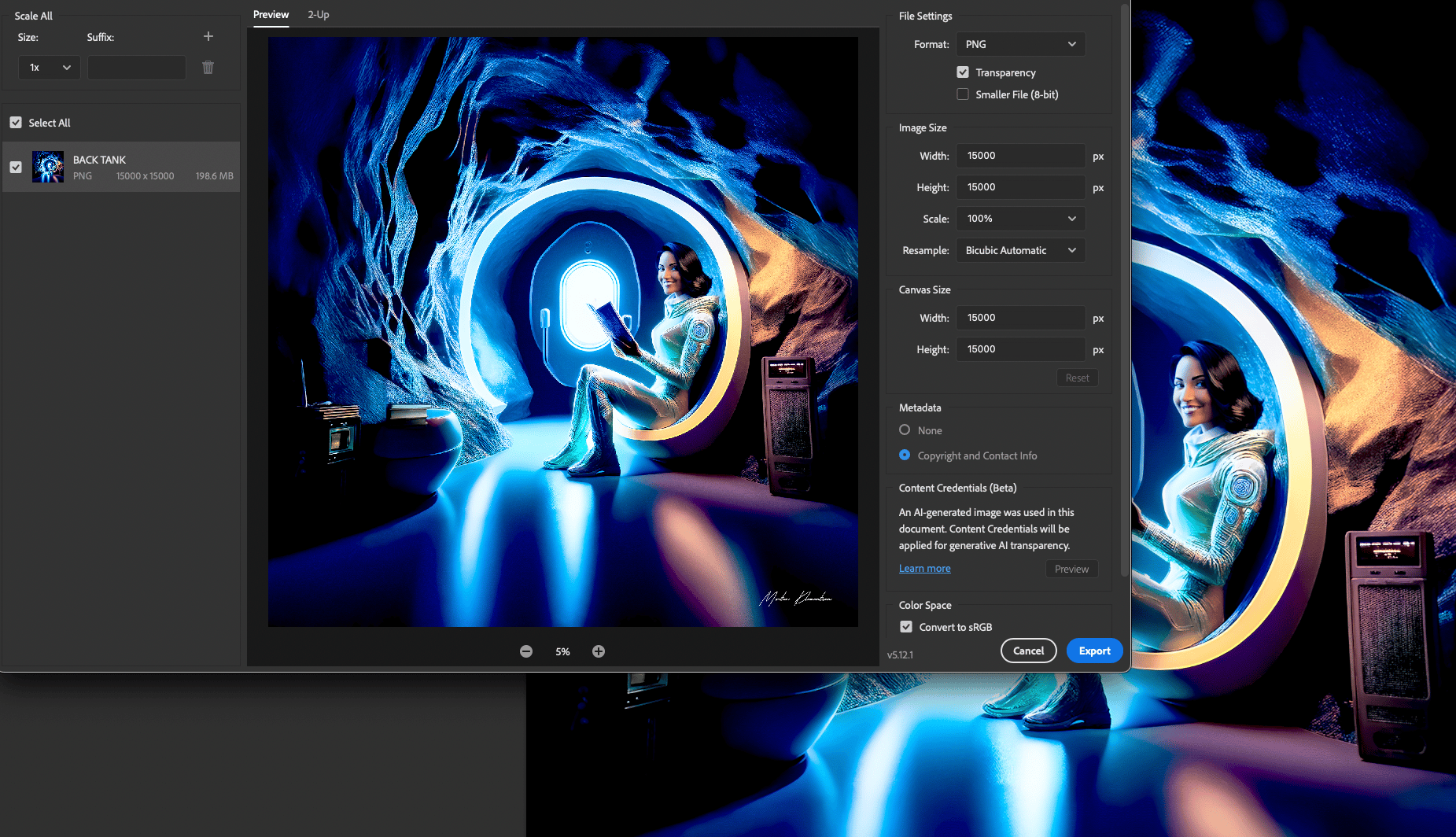The height and width of the screenshot is (837, 1456).
Task: Uncheck the Transparency checkbox
Action: click(x=963, y=72)
